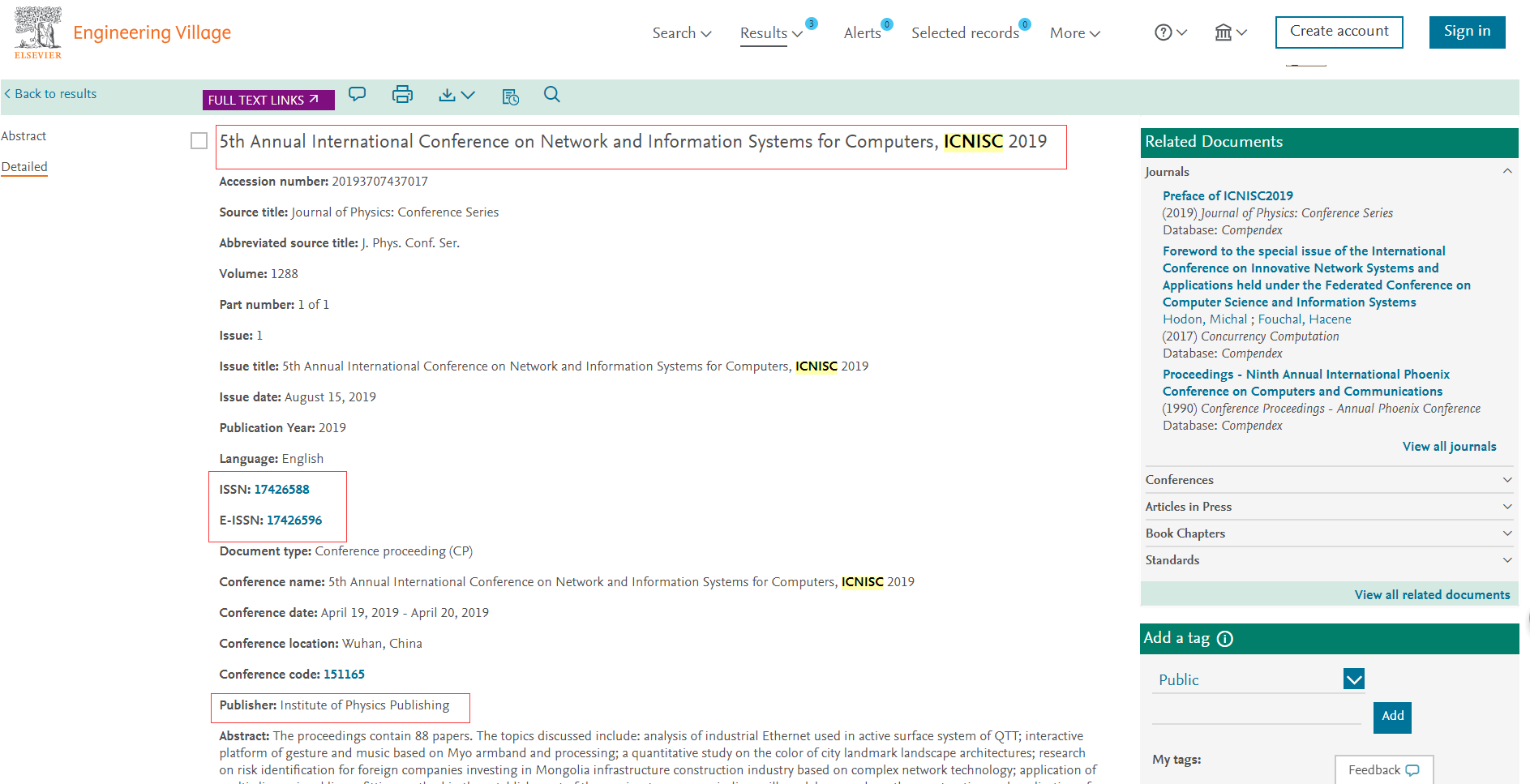The image size is (1530, 784).
Task: Click the Sign in button
Action: pyautogui.click(x=1467, y=32)
